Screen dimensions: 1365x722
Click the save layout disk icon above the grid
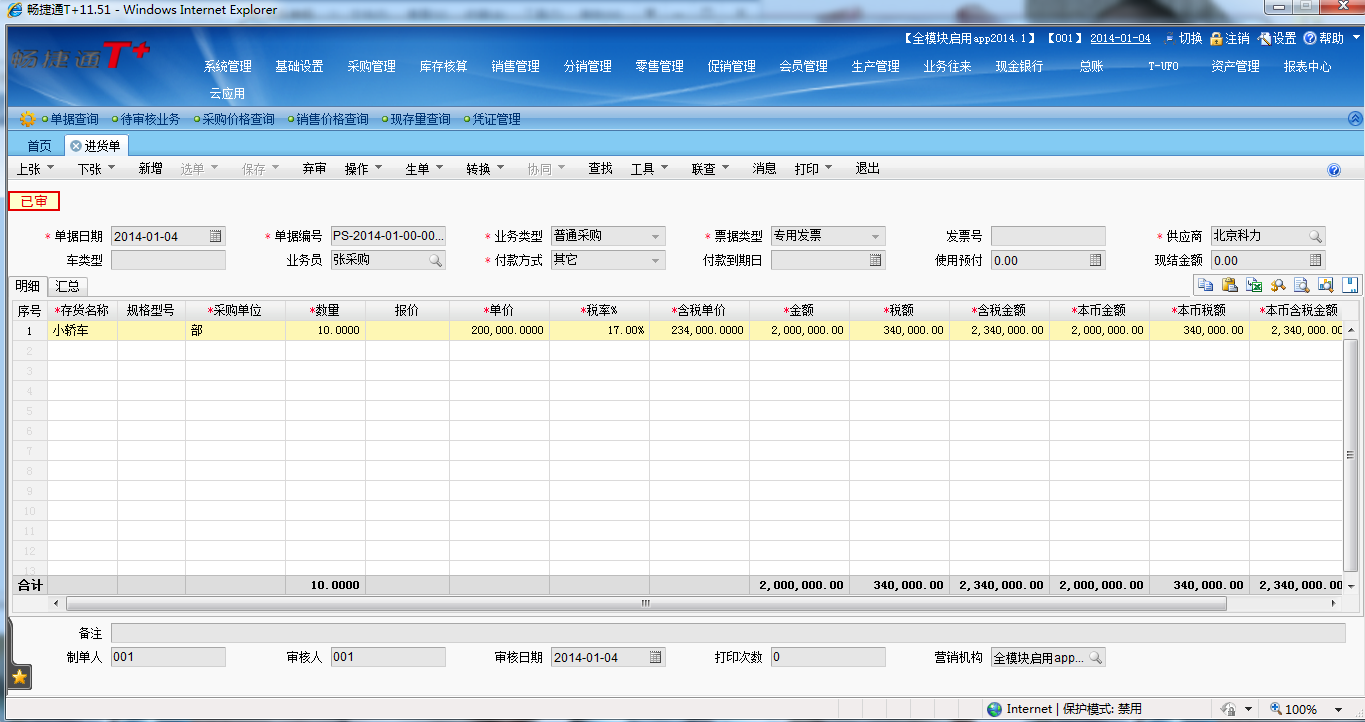point(1349,285)
